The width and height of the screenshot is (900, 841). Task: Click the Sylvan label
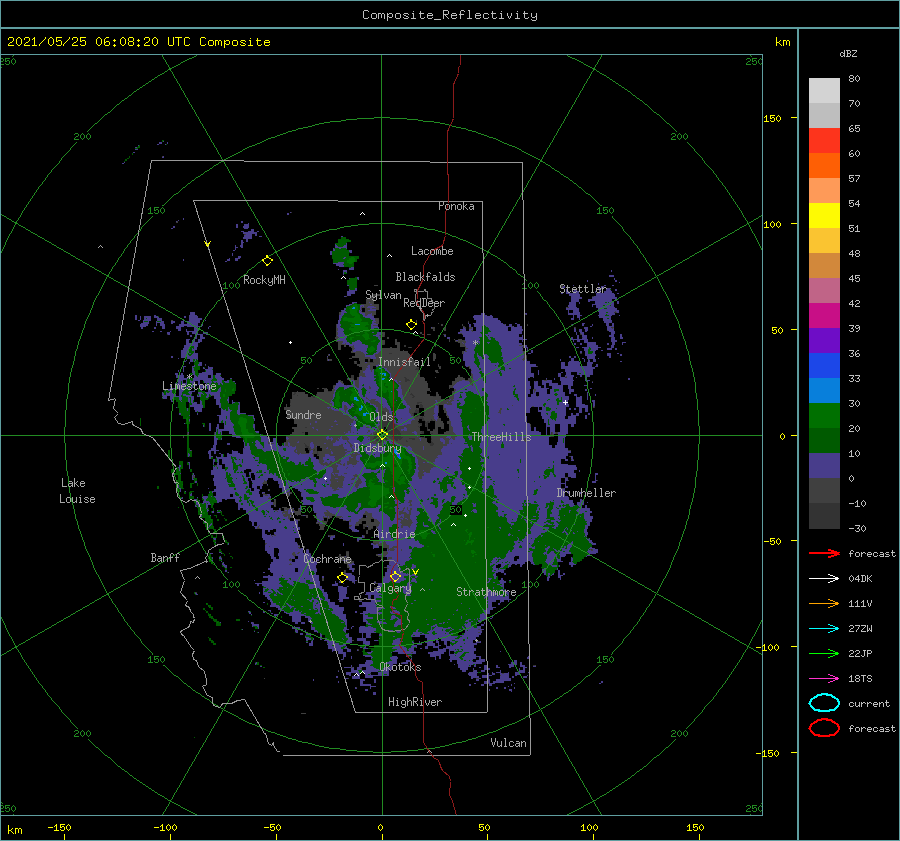(x=383, y=295)
